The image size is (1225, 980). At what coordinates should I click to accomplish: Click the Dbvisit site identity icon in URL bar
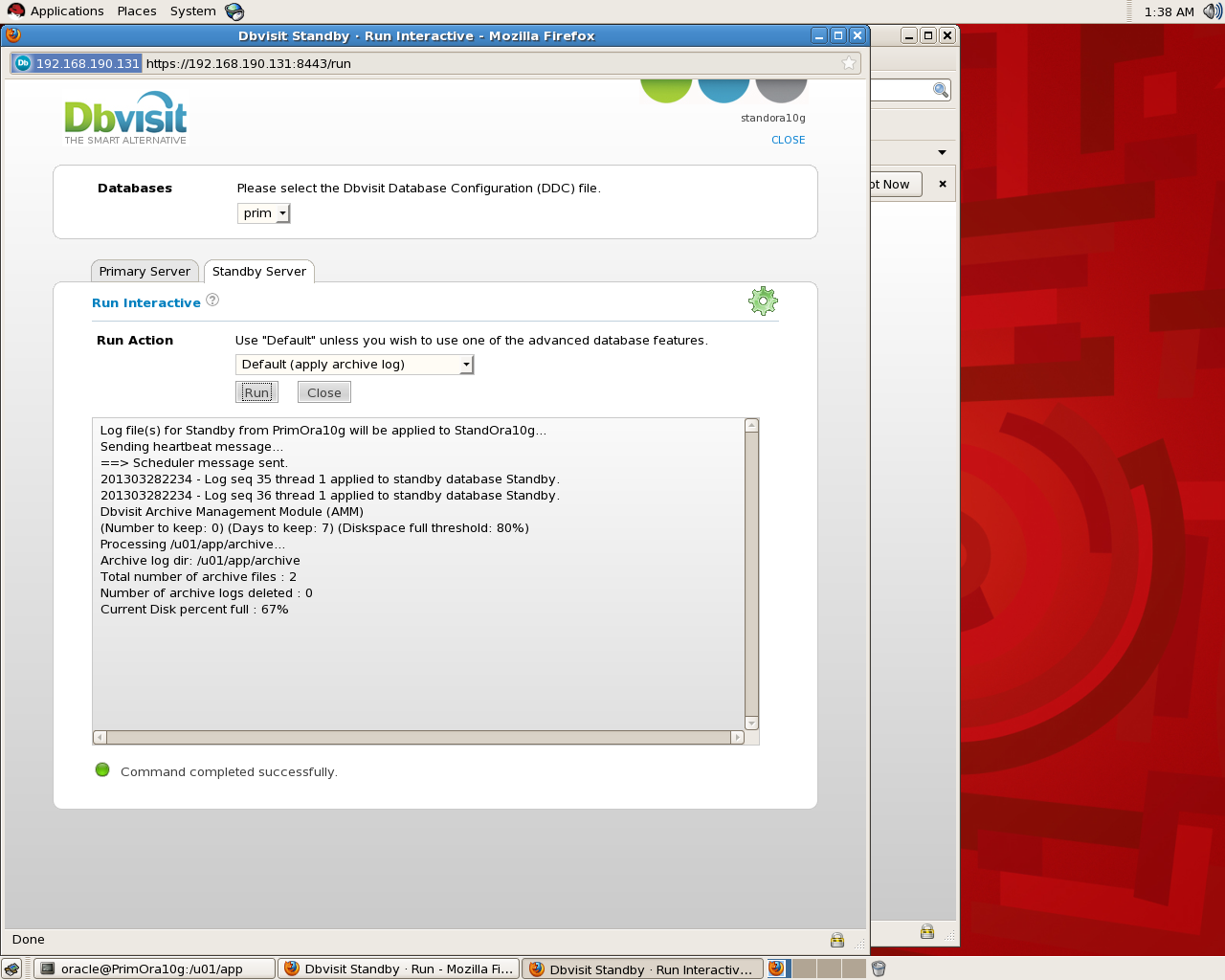click(23, 63)
